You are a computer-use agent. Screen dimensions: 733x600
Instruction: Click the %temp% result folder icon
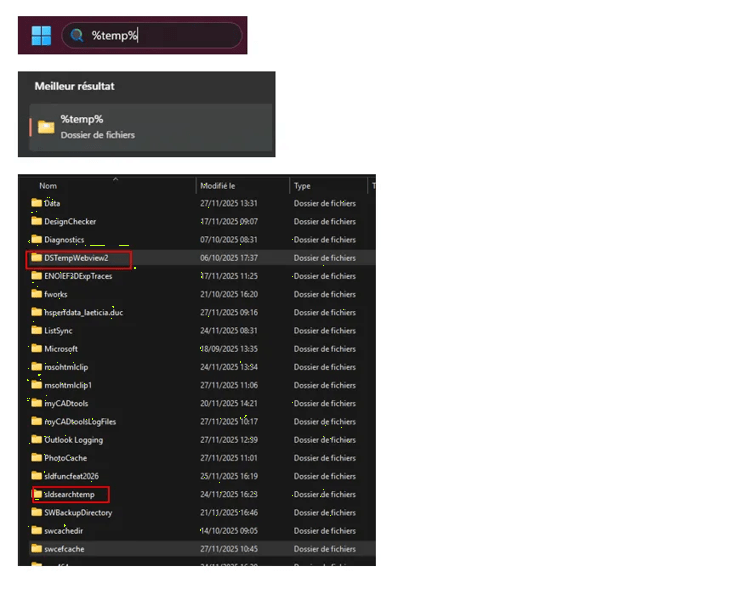click(x=46, y=126)
